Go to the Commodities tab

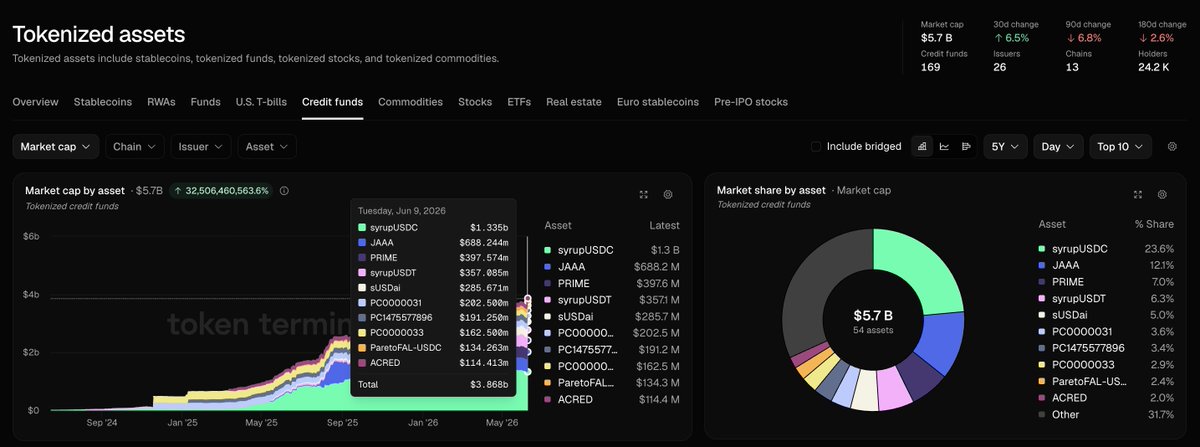(410, 102)
